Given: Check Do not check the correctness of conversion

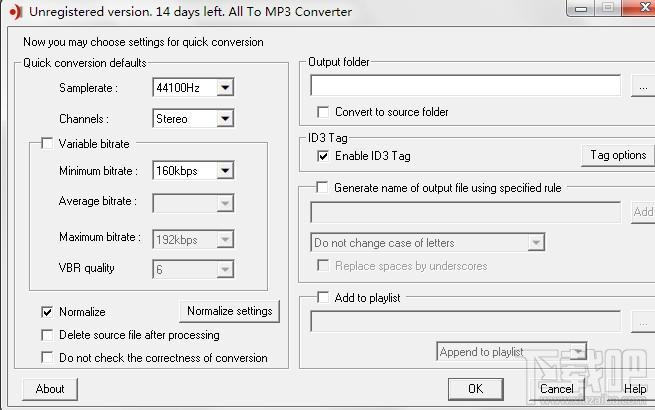Looking at the screenshot, I should [x=47, y=357].
